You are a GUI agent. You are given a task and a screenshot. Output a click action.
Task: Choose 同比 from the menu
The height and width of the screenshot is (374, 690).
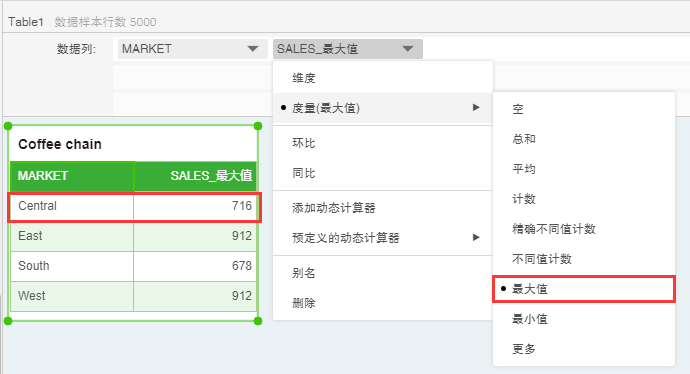[x=304, y=173]
